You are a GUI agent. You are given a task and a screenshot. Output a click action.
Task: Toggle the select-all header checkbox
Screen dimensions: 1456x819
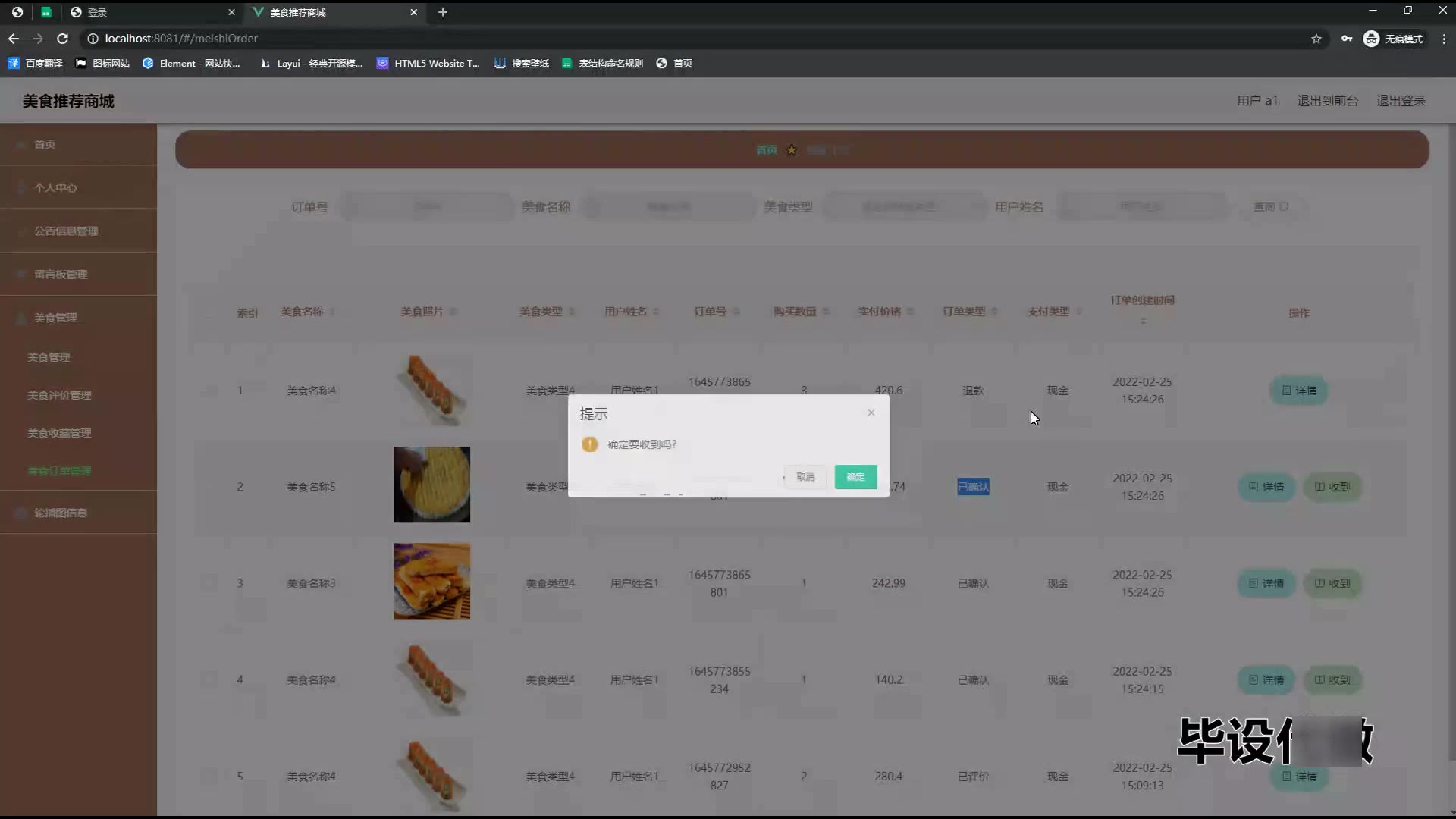[209, 312]
